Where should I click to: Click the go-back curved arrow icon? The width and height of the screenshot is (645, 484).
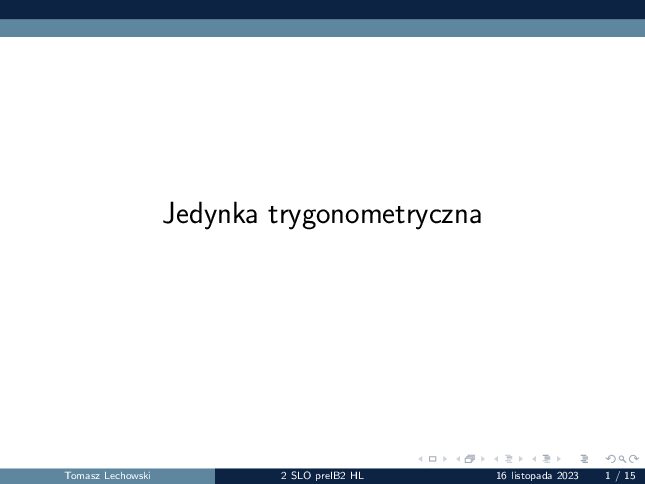pyautogui.click(x=611, y=459)
